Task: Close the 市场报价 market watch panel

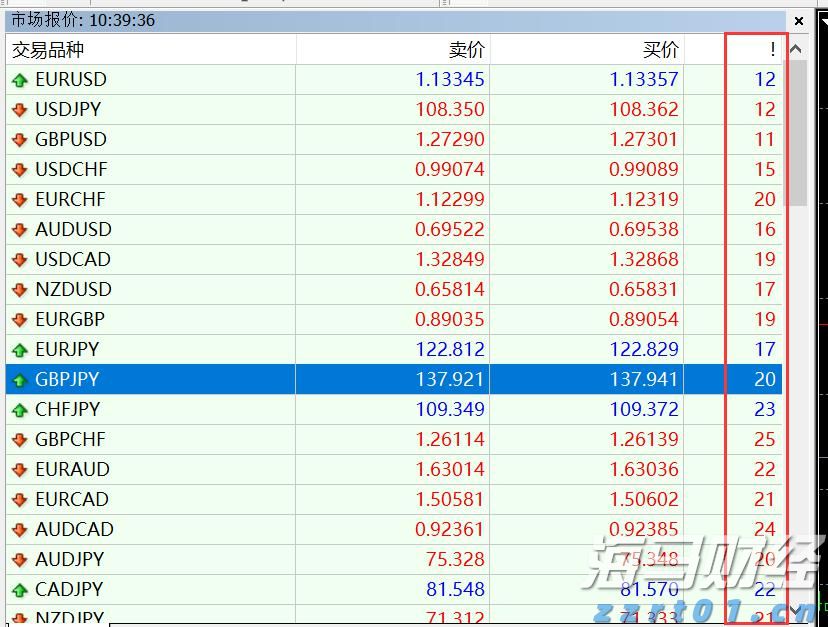Action: pos(799,20)
